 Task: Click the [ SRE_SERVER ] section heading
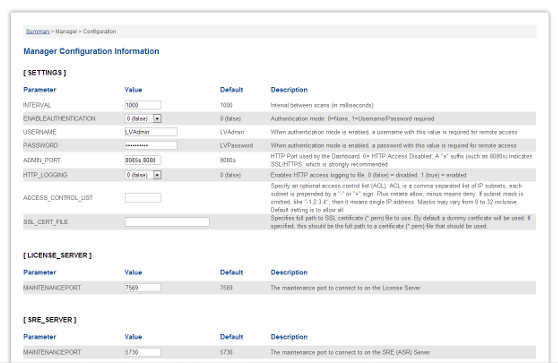(x=50, y=320)
